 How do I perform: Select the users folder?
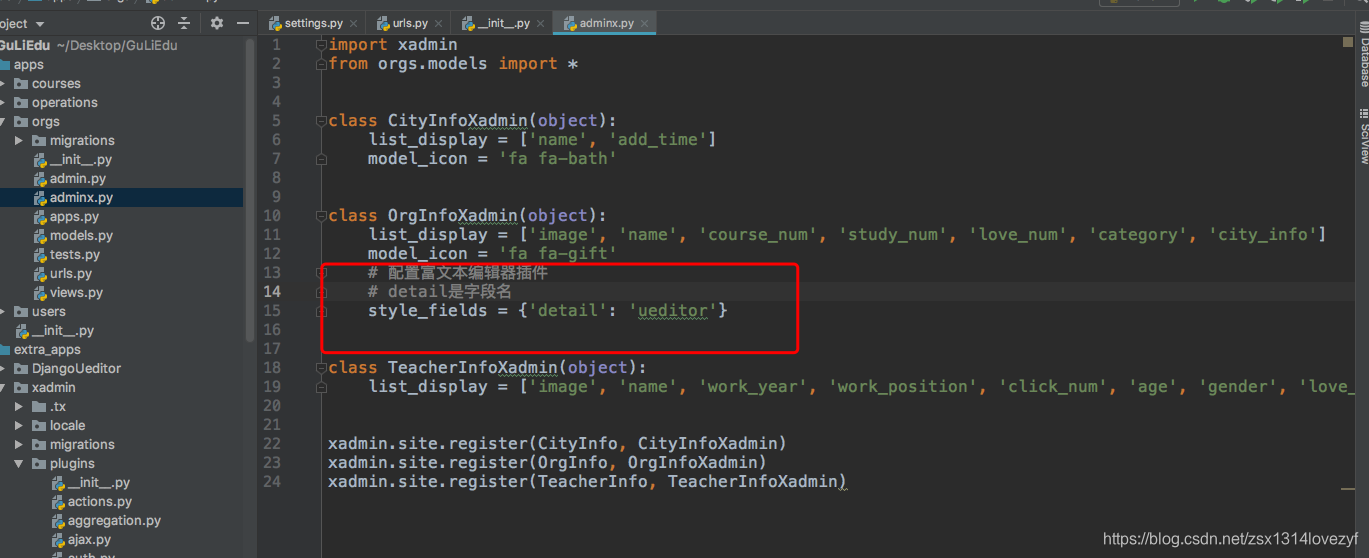click(49, 312)
